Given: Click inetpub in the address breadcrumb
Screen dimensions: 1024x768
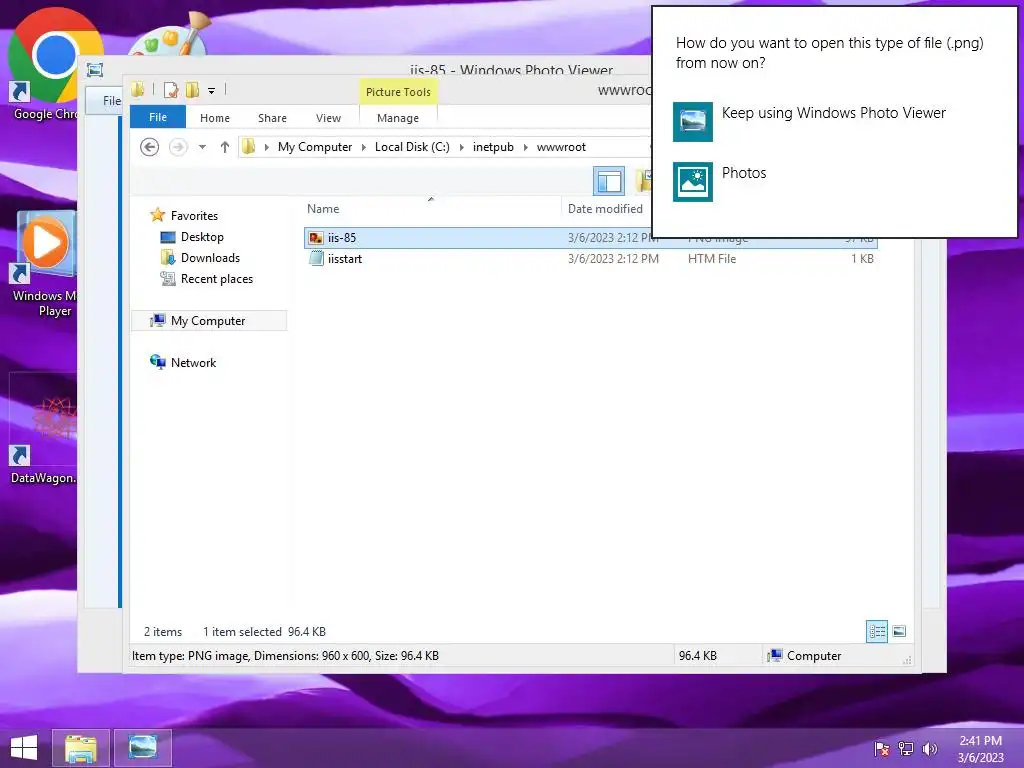Looking at the screenshot, I should tap(493, 147).
